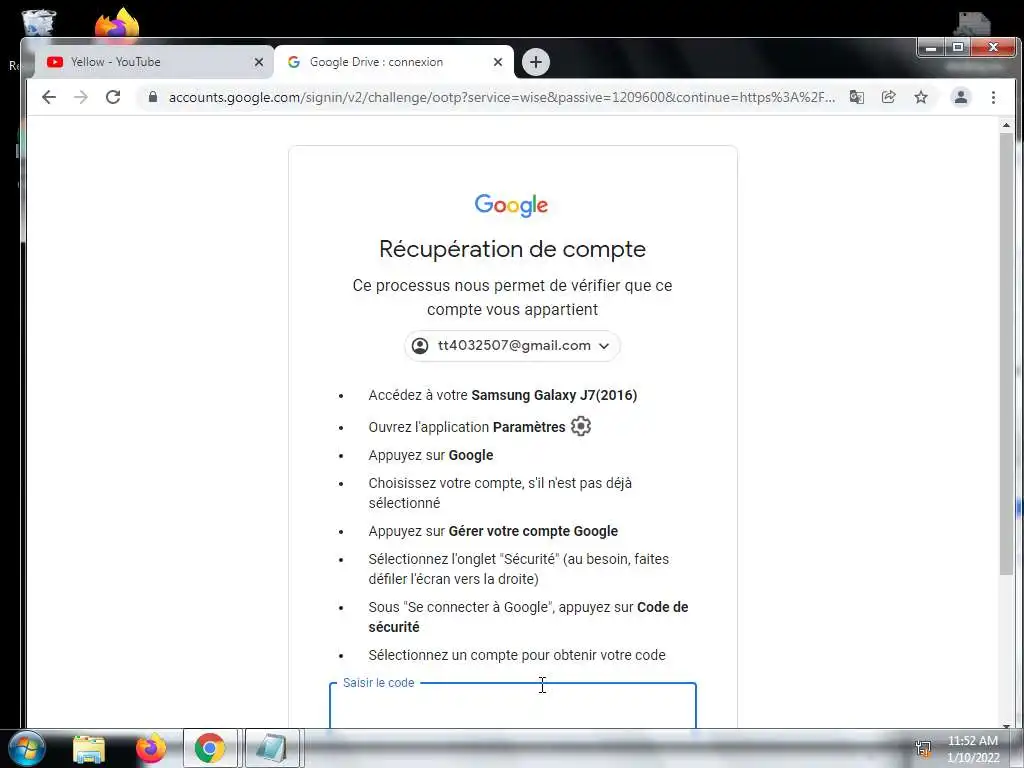The image size is (1024, 768).
Task: Open the Chrome profile avatar
Action: pyautogui.click(x=961, y=97)
